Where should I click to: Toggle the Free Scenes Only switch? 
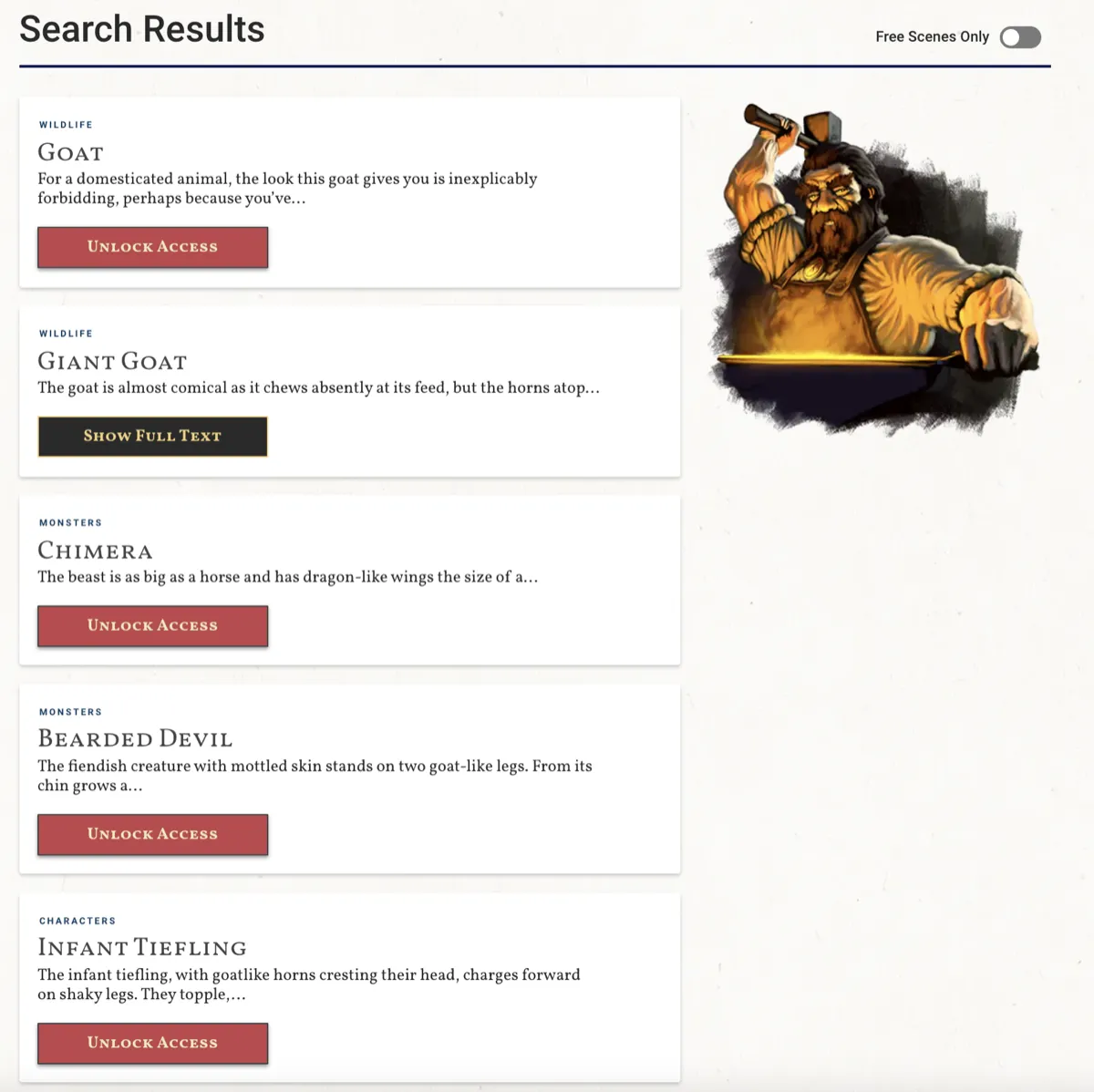click(x=1020, y=37)
